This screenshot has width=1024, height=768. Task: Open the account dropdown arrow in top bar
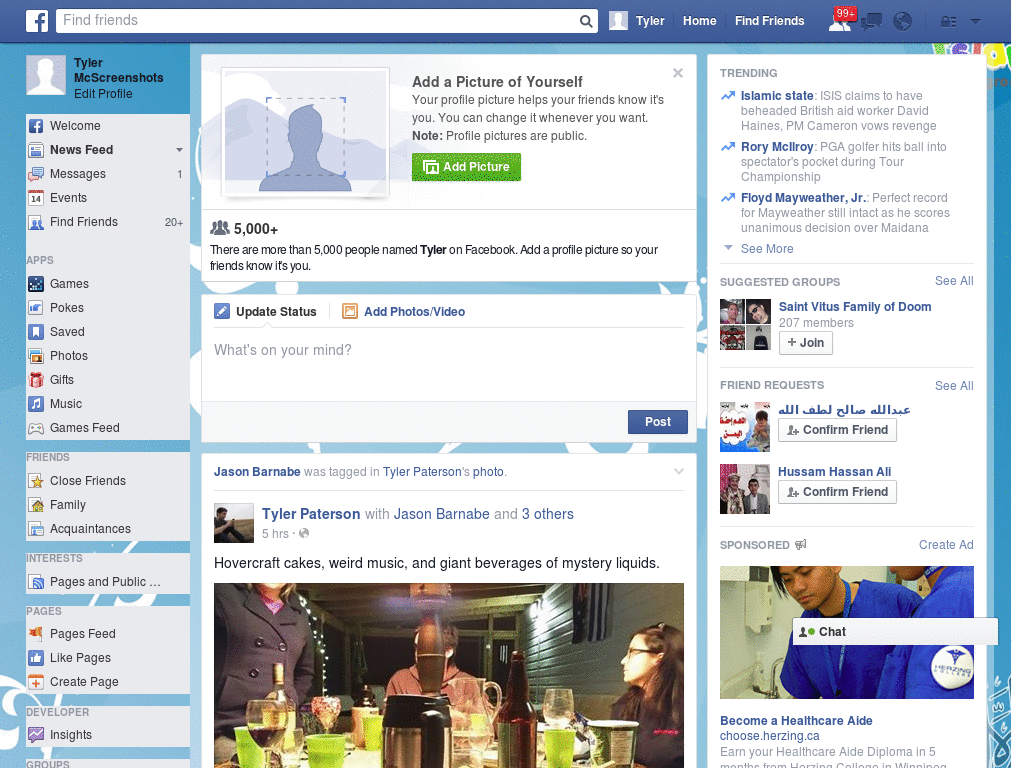pyautogui.click(x=976, y=22)
